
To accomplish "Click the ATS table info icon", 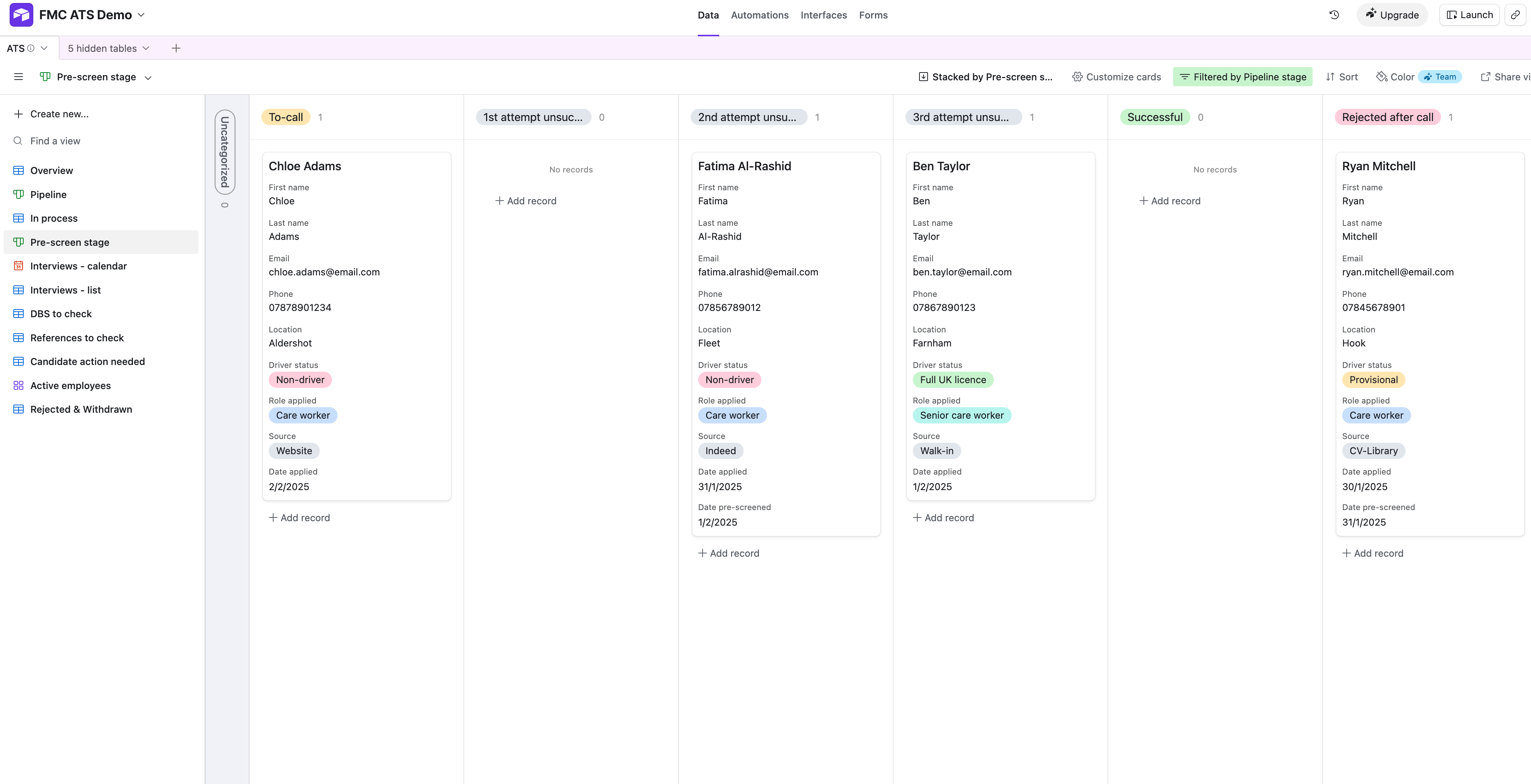I will [31, 48].
